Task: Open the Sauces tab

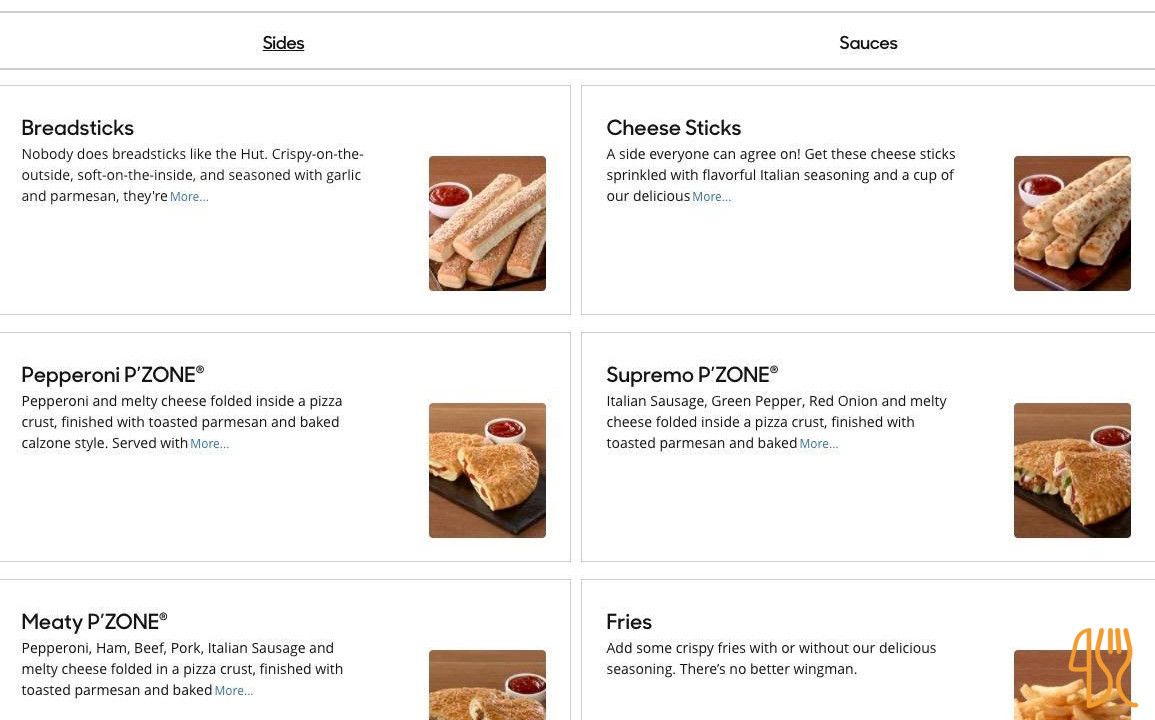Action: click(x=868, y=43)
